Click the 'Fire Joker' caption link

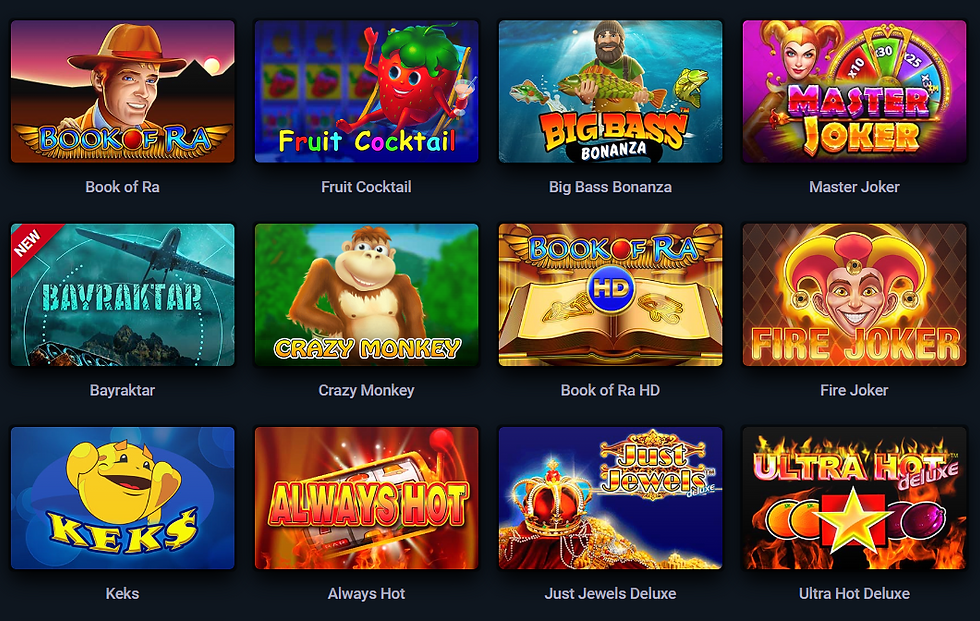pyautogui.click(x=854, y=390)
